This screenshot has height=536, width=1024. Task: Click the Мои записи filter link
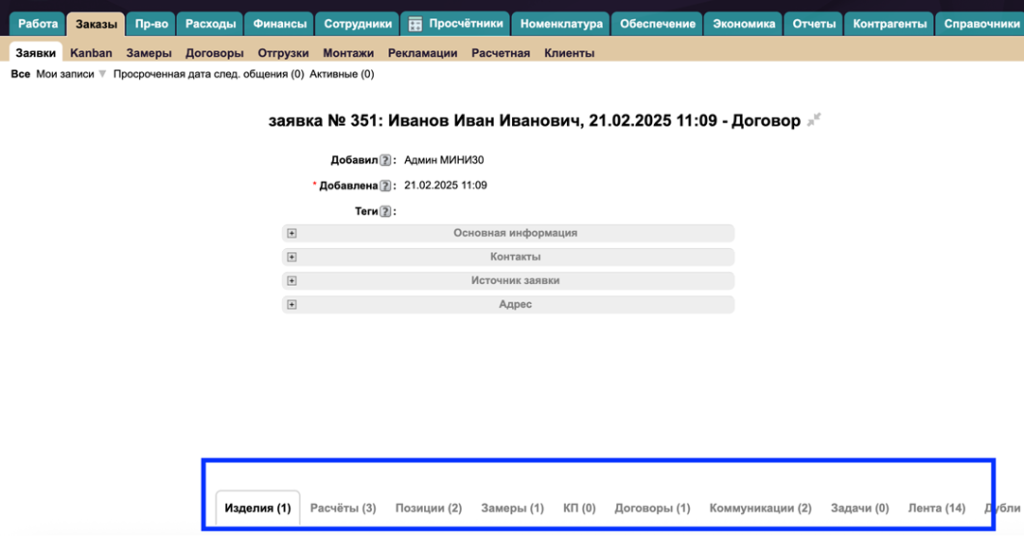(x=65, y=74)
